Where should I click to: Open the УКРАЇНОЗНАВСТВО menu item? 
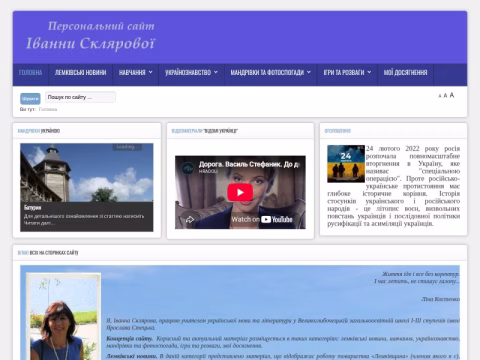pyautogui.click(x=188, y=72)
